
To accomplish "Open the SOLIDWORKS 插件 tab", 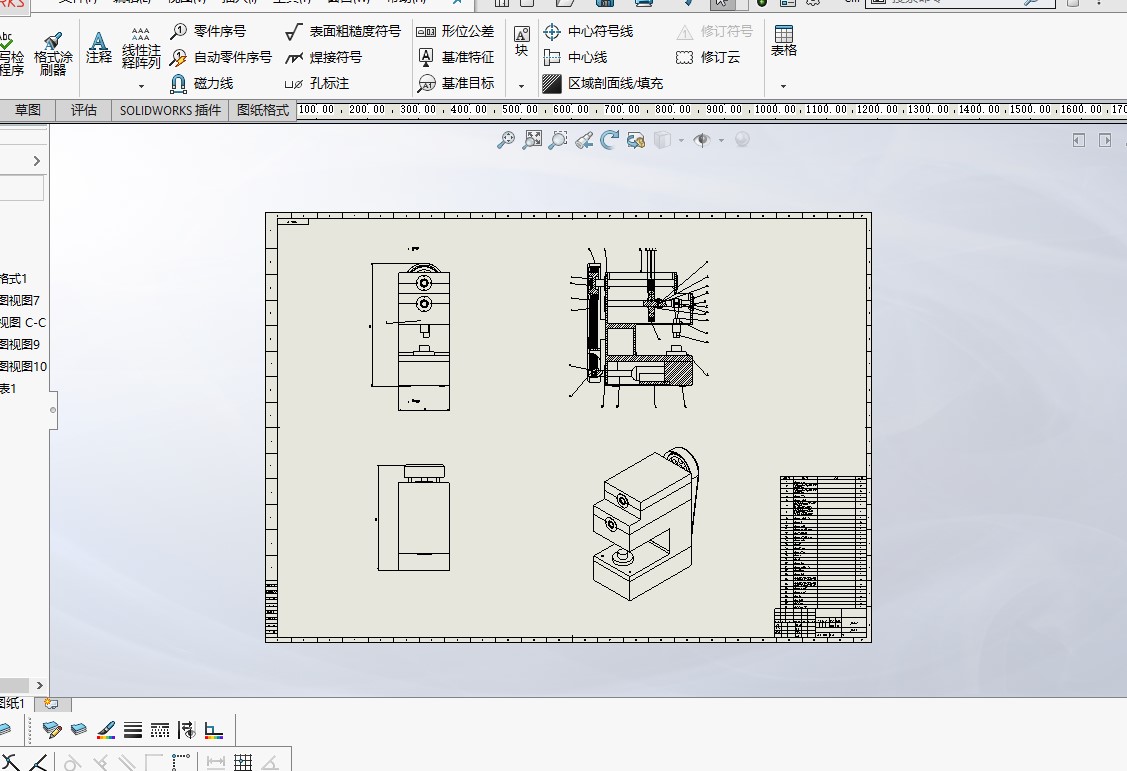I will click(x=170, y=110).
